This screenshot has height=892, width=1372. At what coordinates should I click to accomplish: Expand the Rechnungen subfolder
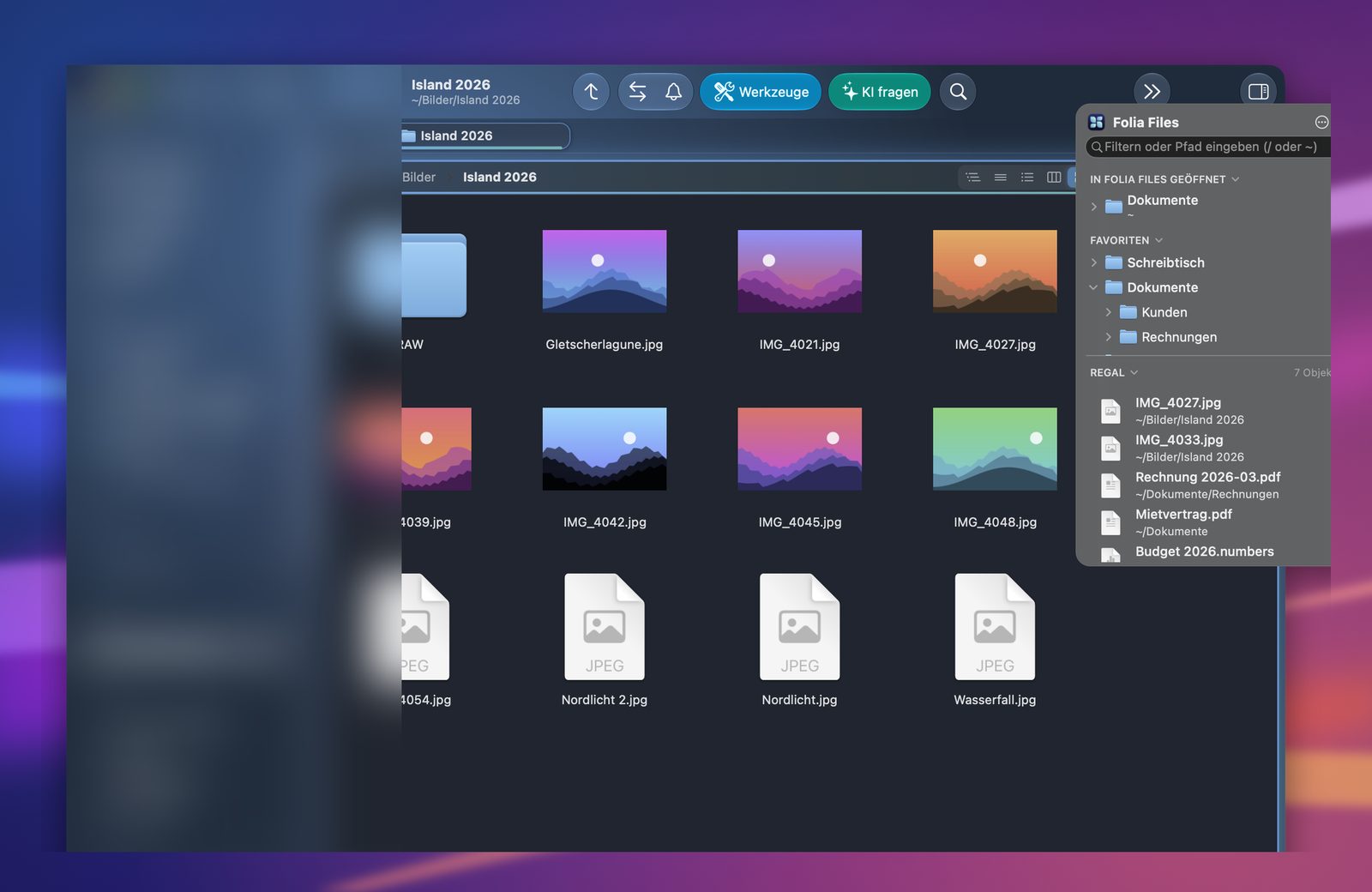[x=1109, y=337]
